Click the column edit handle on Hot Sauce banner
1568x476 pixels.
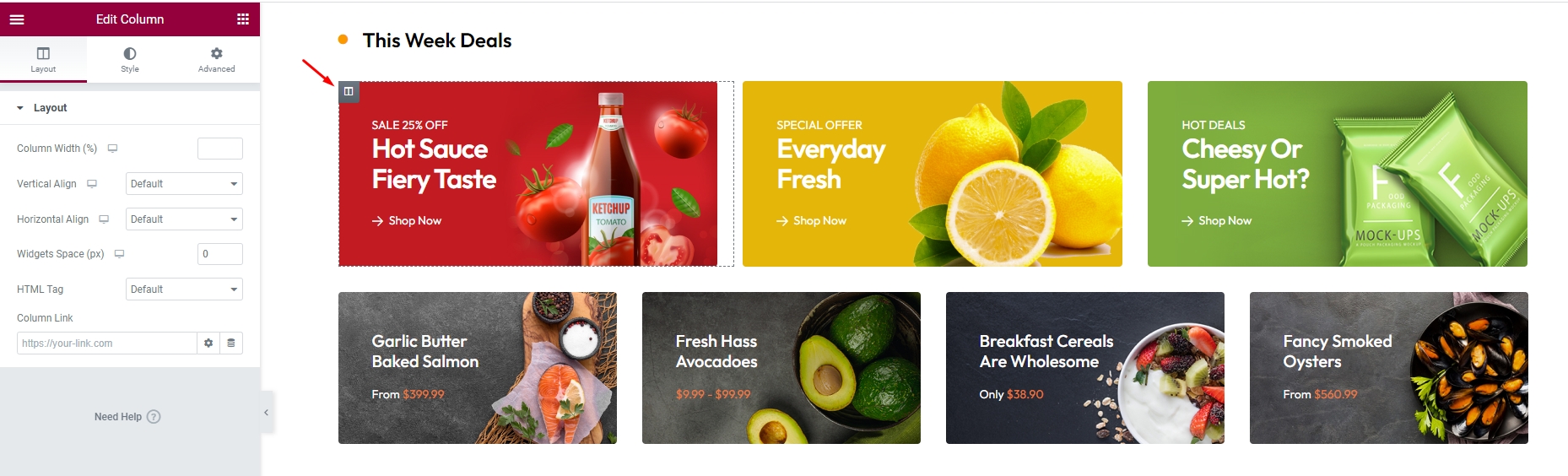pos(349,91)
